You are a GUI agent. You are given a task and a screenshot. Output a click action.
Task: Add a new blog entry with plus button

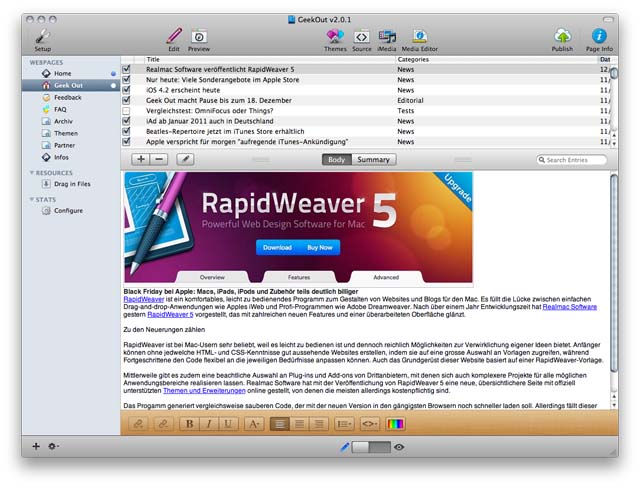(141, 159)
